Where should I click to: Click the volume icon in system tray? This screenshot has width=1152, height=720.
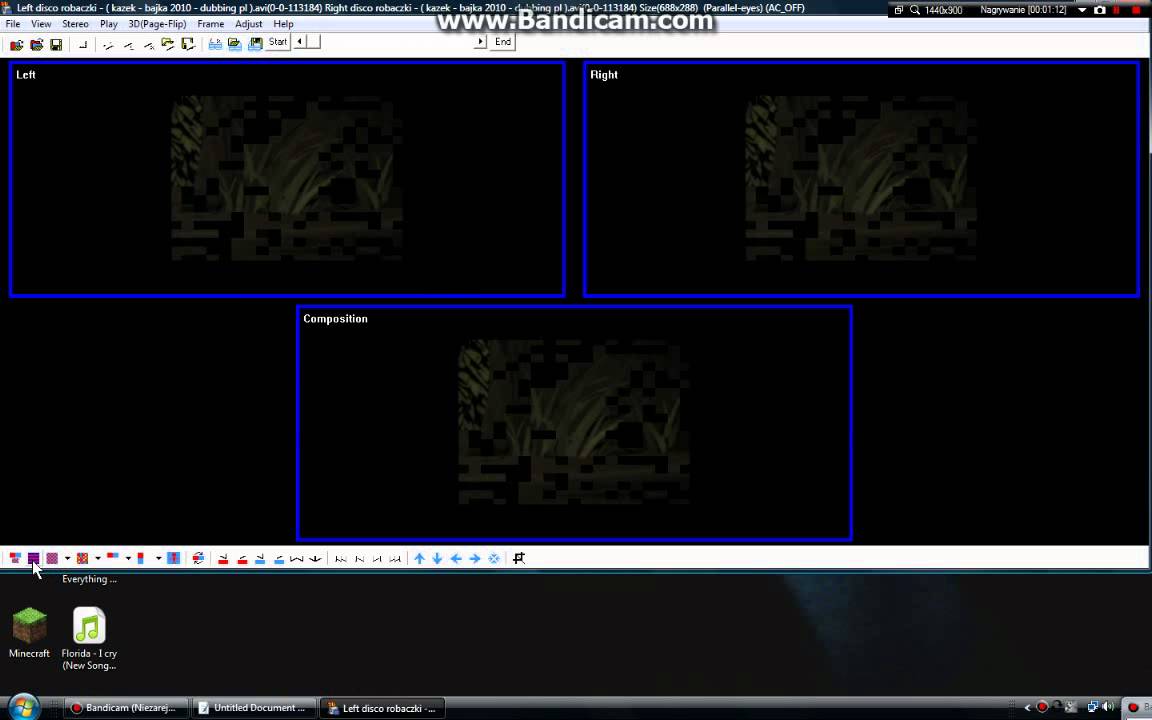[x=1107, y=708]
